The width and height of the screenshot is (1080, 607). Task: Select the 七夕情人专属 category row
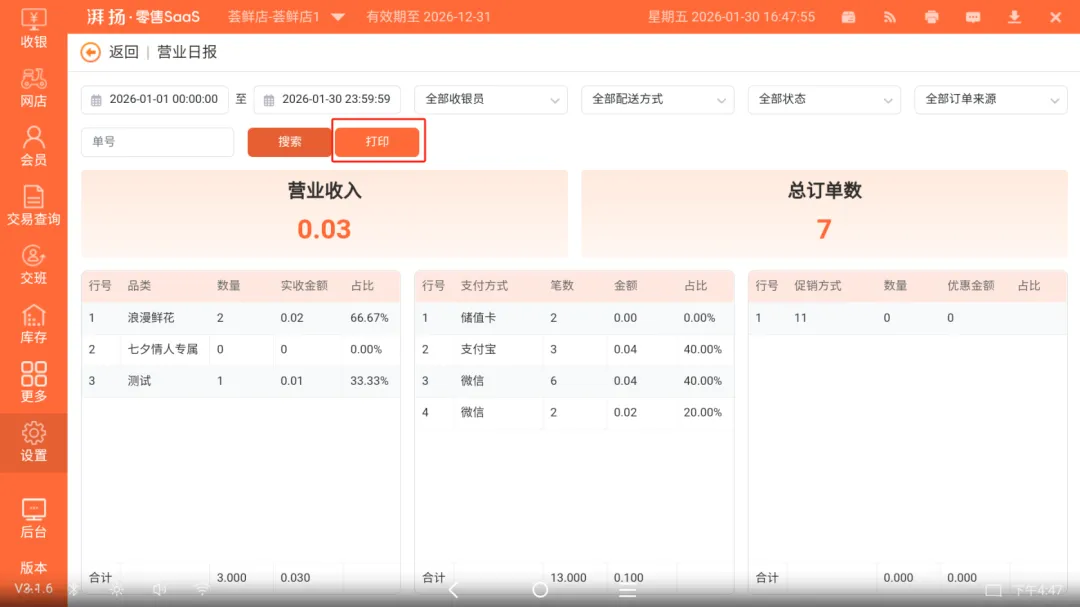coord(240,349)
